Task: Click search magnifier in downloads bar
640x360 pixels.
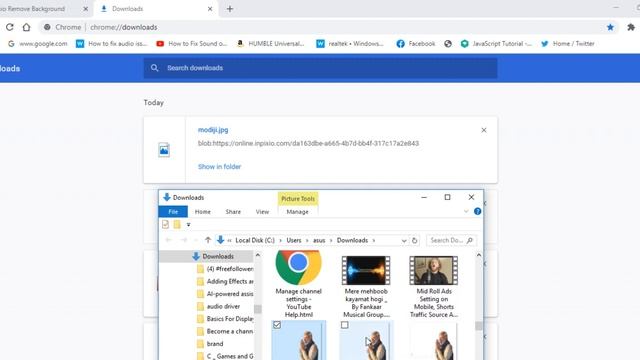Action: coord(154,68)
